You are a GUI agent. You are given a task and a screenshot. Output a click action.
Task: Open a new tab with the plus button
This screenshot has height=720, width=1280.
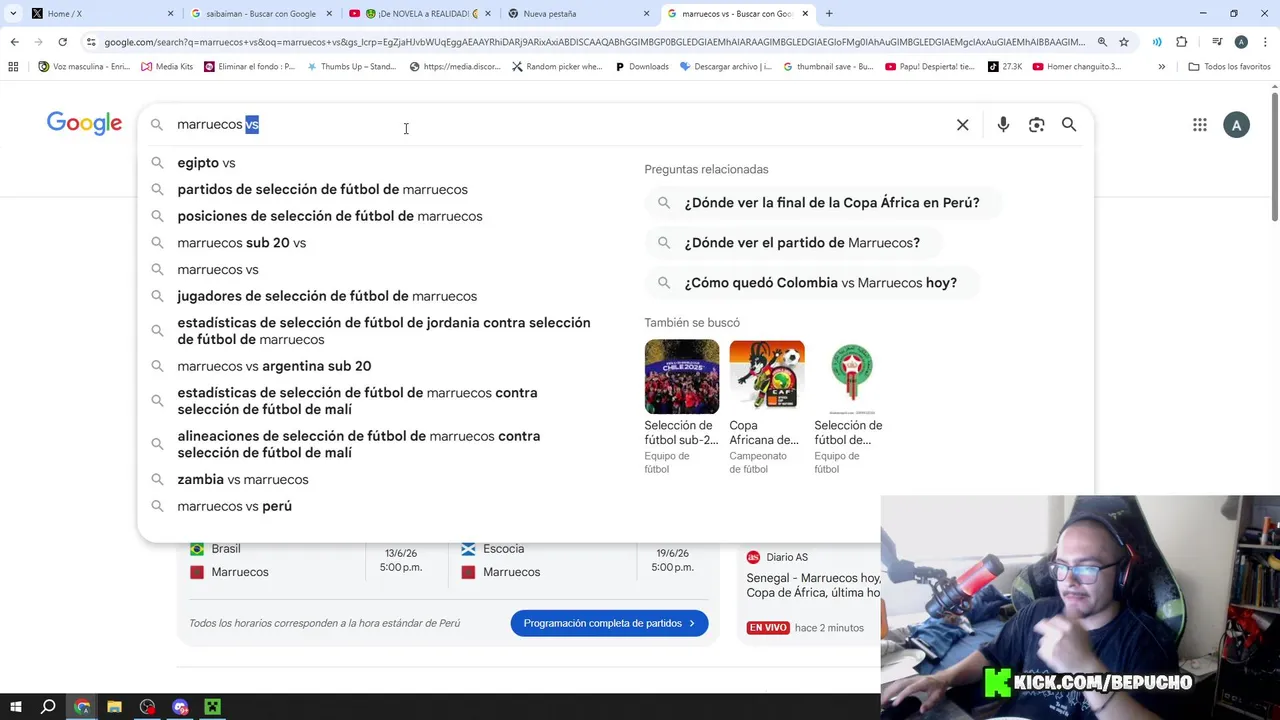[829, 14]
